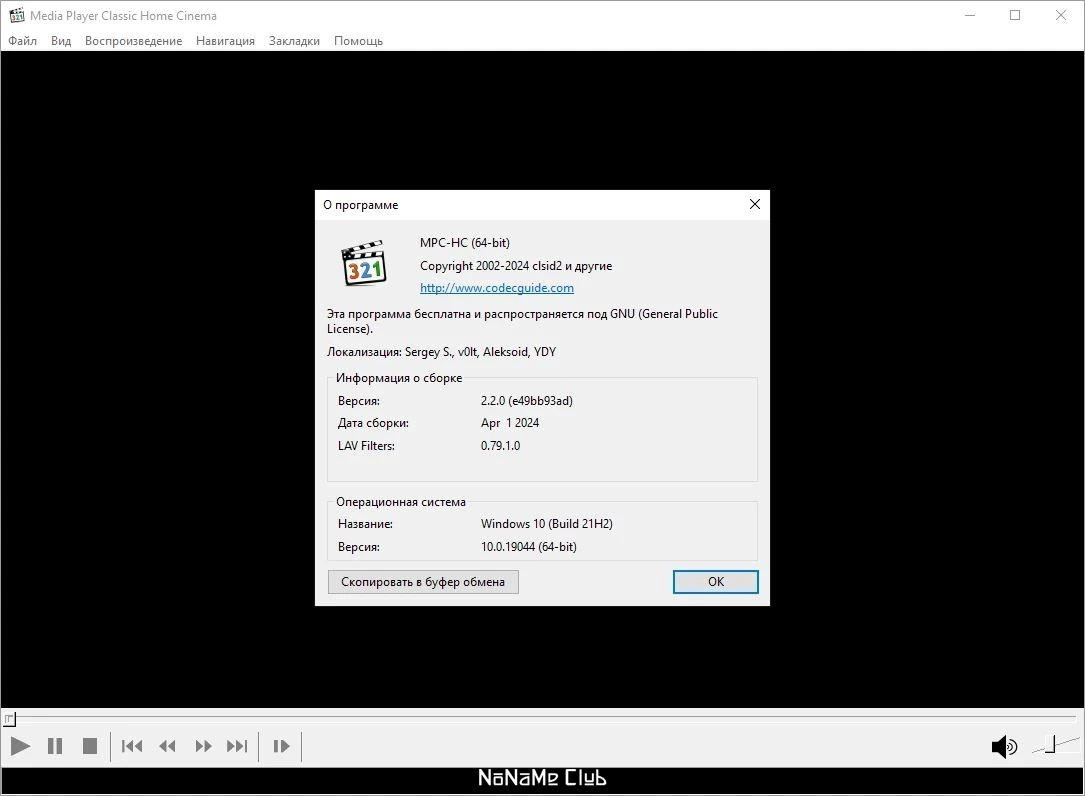Open the Закладки menu
This screenshot has width=1085, height=796.
294,41
